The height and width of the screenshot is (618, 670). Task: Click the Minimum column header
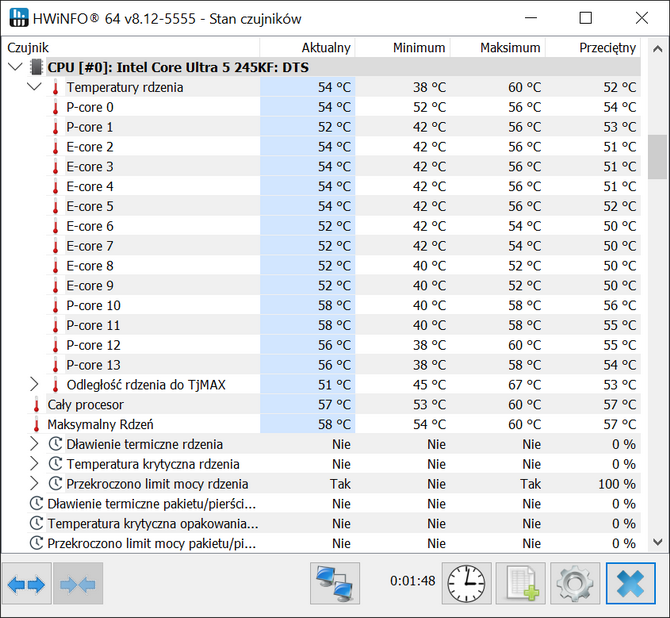coord(403,47)
